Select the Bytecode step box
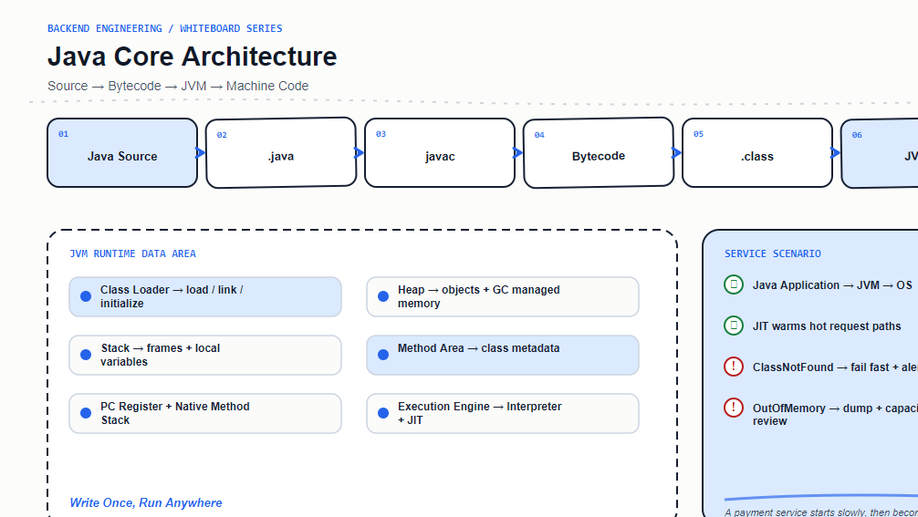918x517 pixels. pyautogui.click(x=598, y=153)
